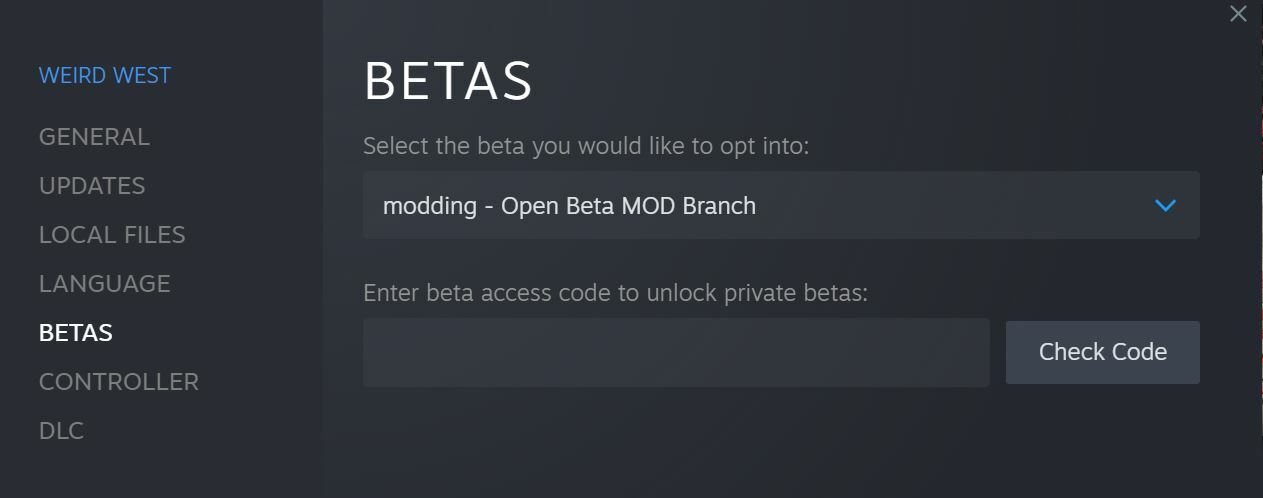Click the WEIRD WEST game title
1263x498 pixels.
(x=105, y=76)
